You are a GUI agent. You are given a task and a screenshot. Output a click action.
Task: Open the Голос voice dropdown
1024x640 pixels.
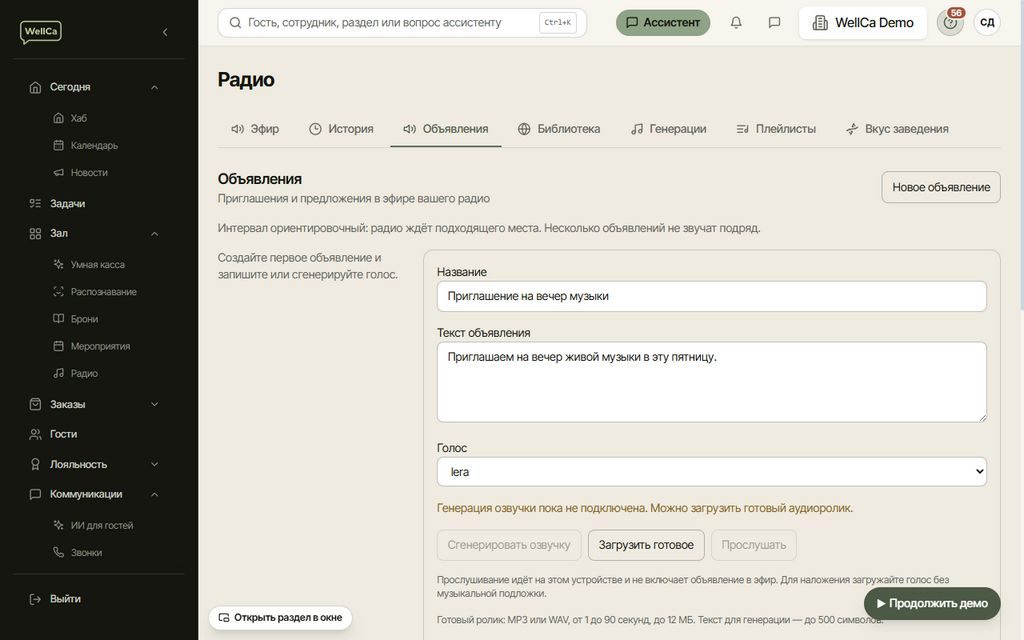[x=712, y=472]
